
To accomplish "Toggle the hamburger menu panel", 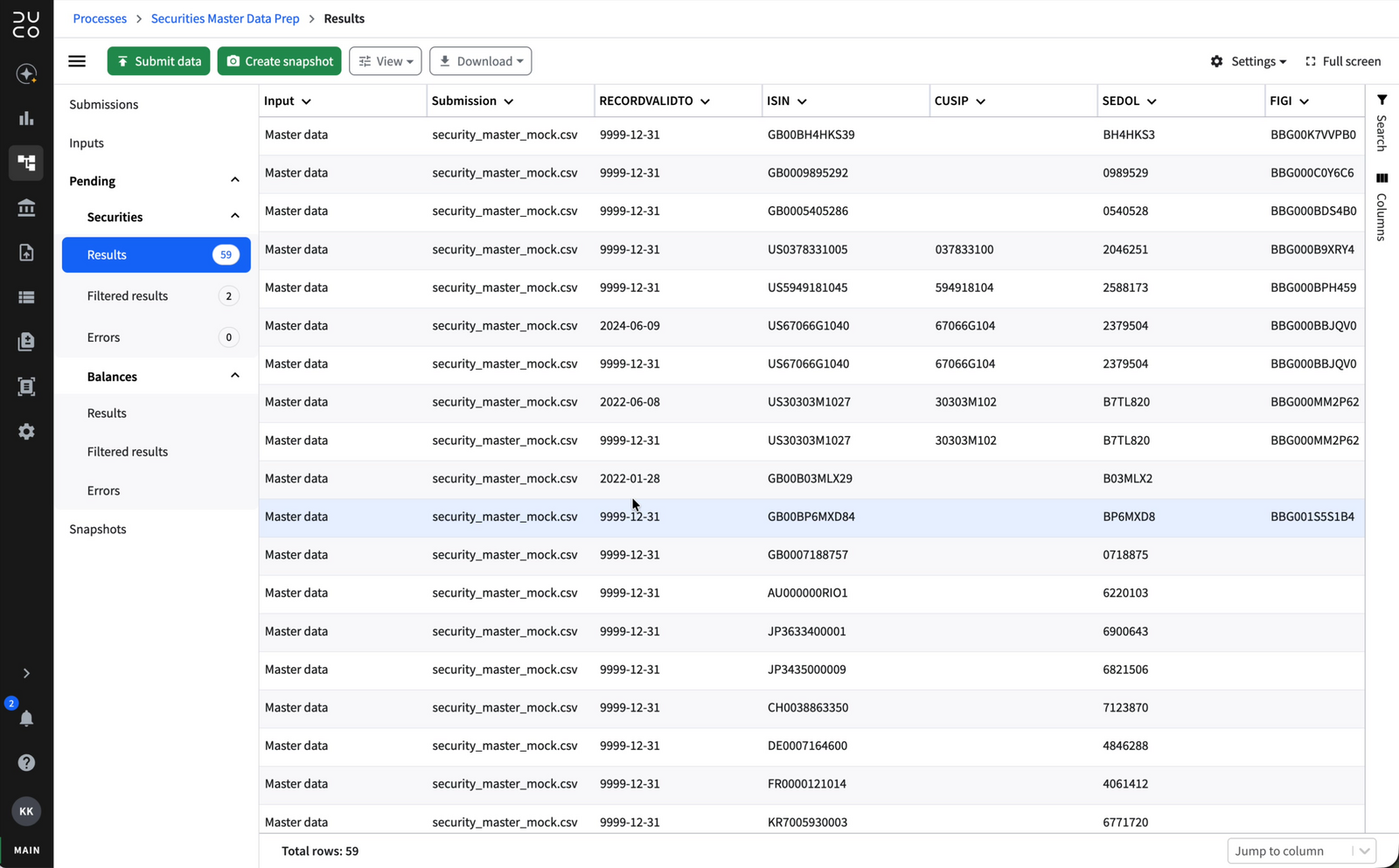I will (x=77, y=61).
